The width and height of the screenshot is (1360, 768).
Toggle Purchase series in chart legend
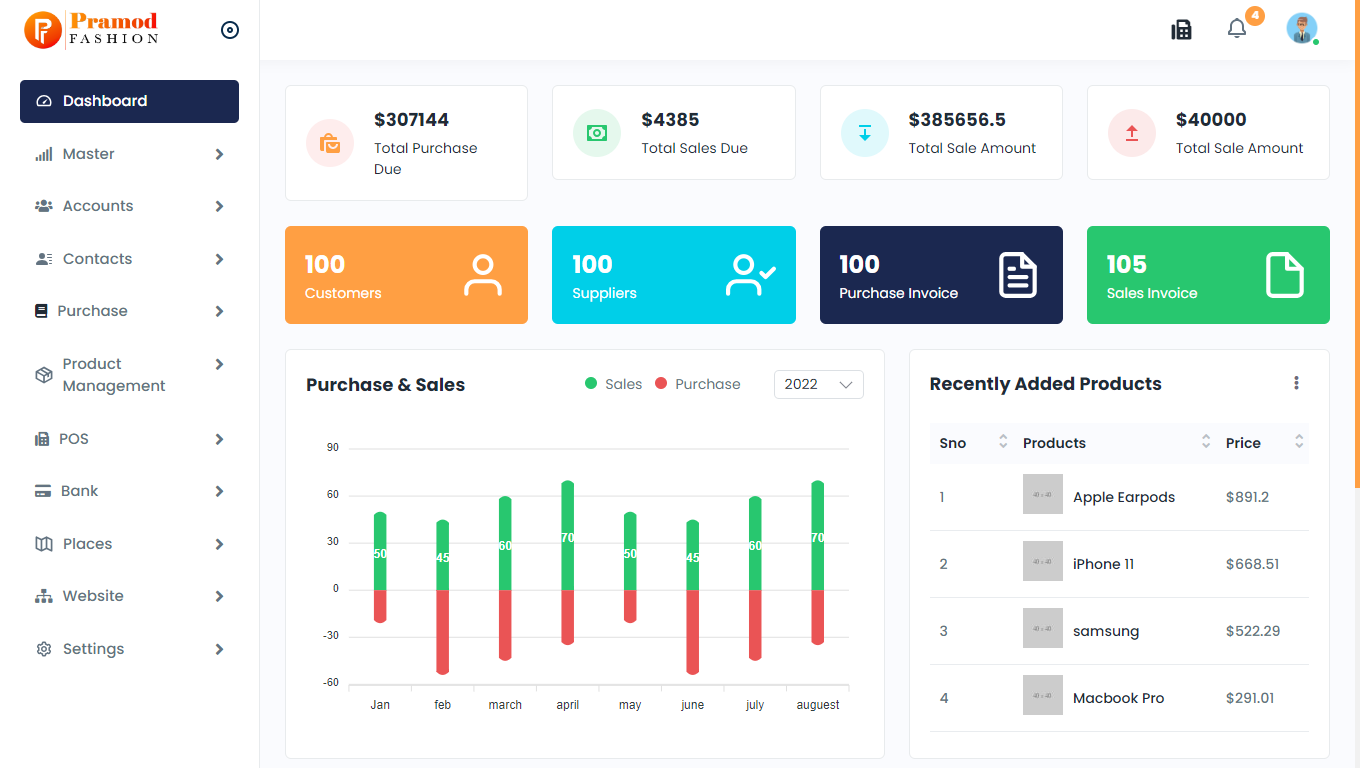point(697,384)
